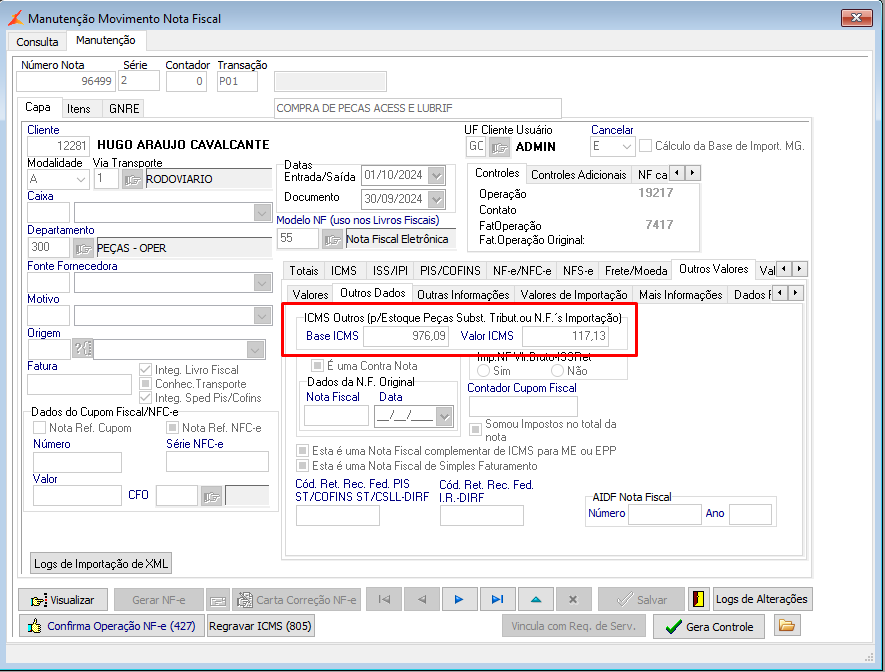The image size is (885, 672).
Task: Click the Modelo NF lookup icon
Action: point(332,239)
